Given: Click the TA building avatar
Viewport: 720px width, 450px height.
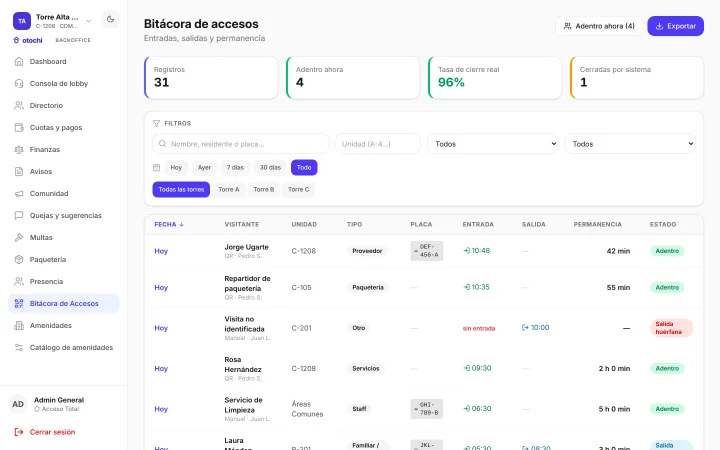Looking at the screenshot, I should click(22, 21).
